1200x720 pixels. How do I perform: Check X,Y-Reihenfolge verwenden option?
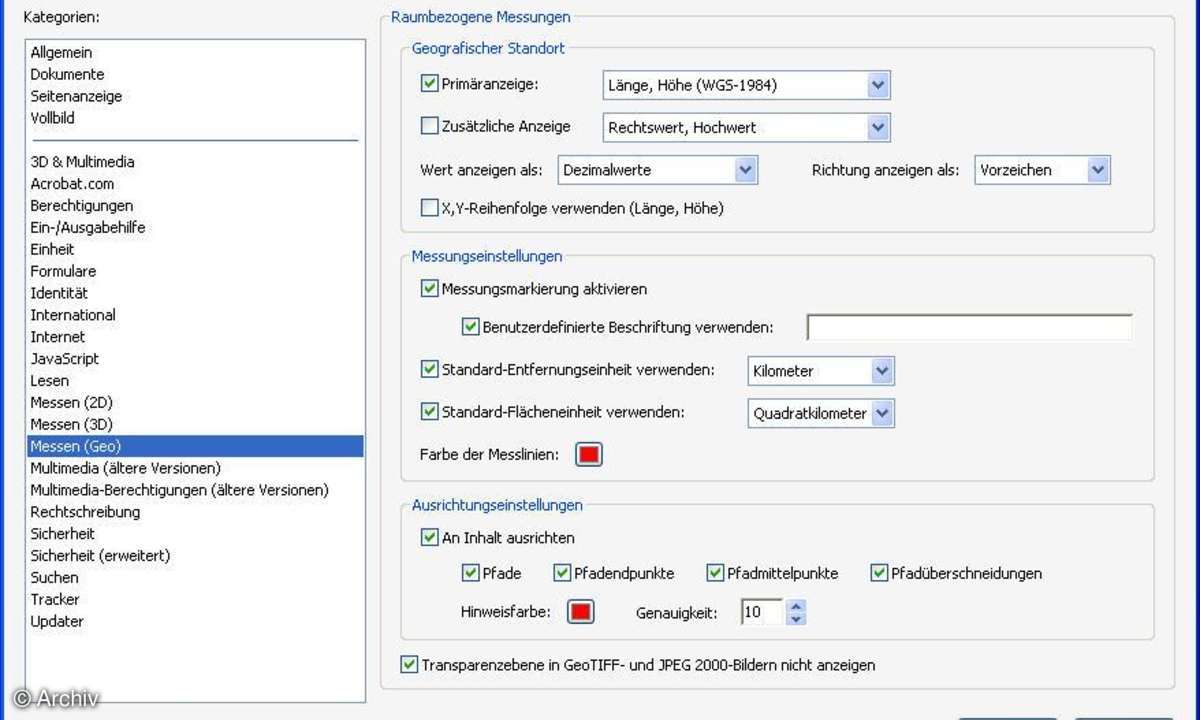point(430,208)
